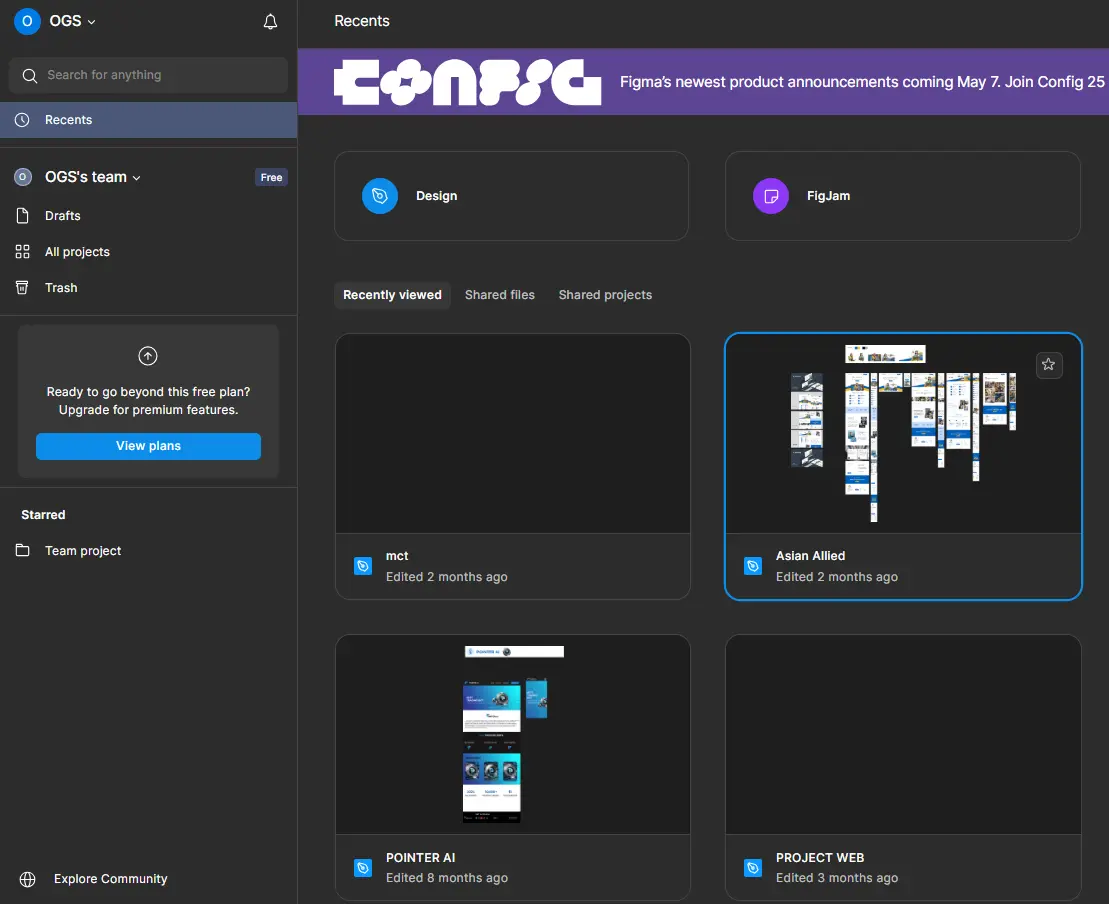The width and height of the screenshot is (1109, 904).
Task: Click the Drafts file icon
Action: pos(23,216)
